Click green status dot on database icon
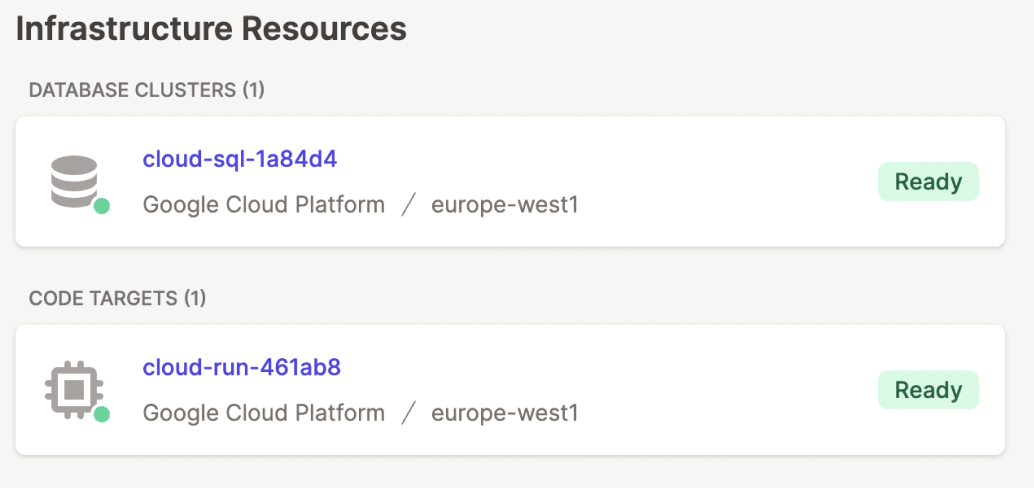1034x488 pixels. pyautogui.click(x=102, y=206)
